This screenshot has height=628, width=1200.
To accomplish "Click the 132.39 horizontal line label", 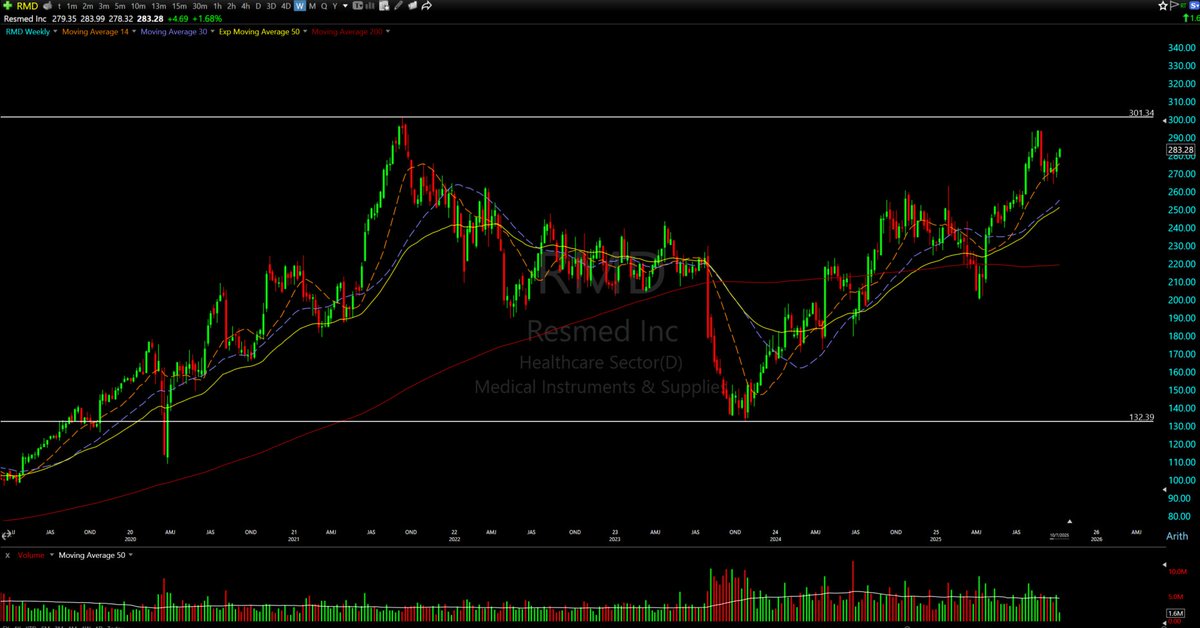I will click(1142, 417).
